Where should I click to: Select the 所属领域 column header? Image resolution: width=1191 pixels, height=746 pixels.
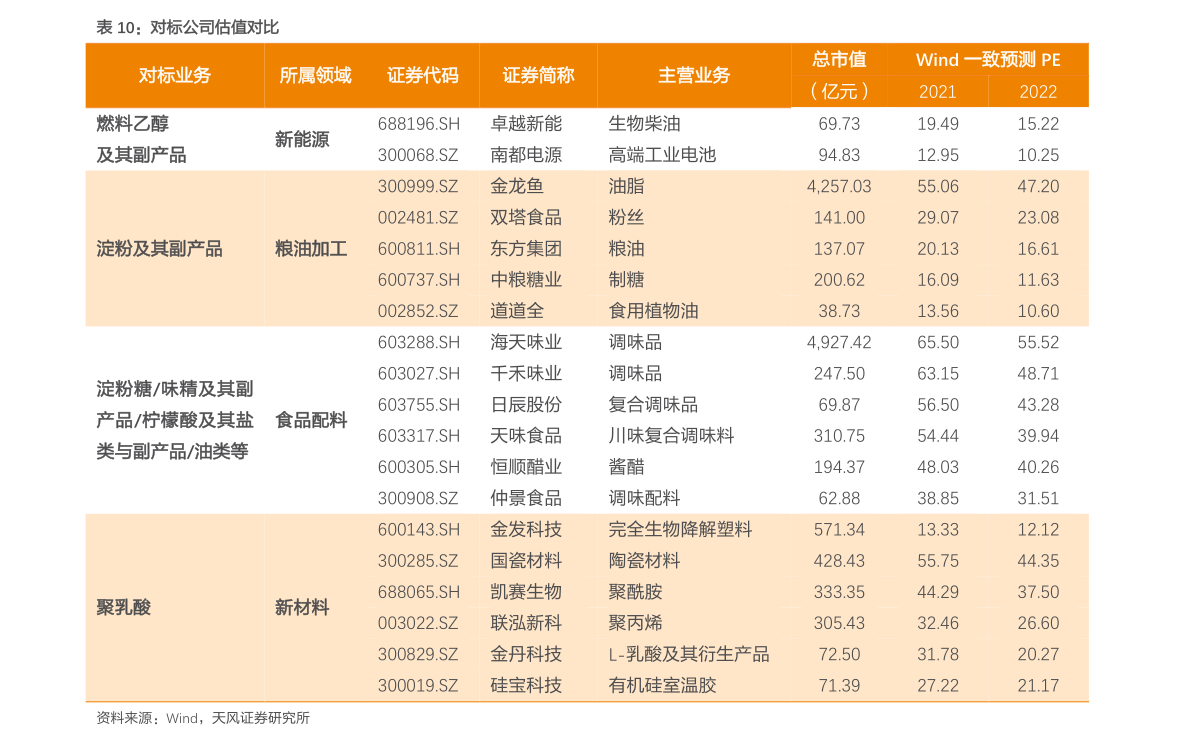[315, 75]
